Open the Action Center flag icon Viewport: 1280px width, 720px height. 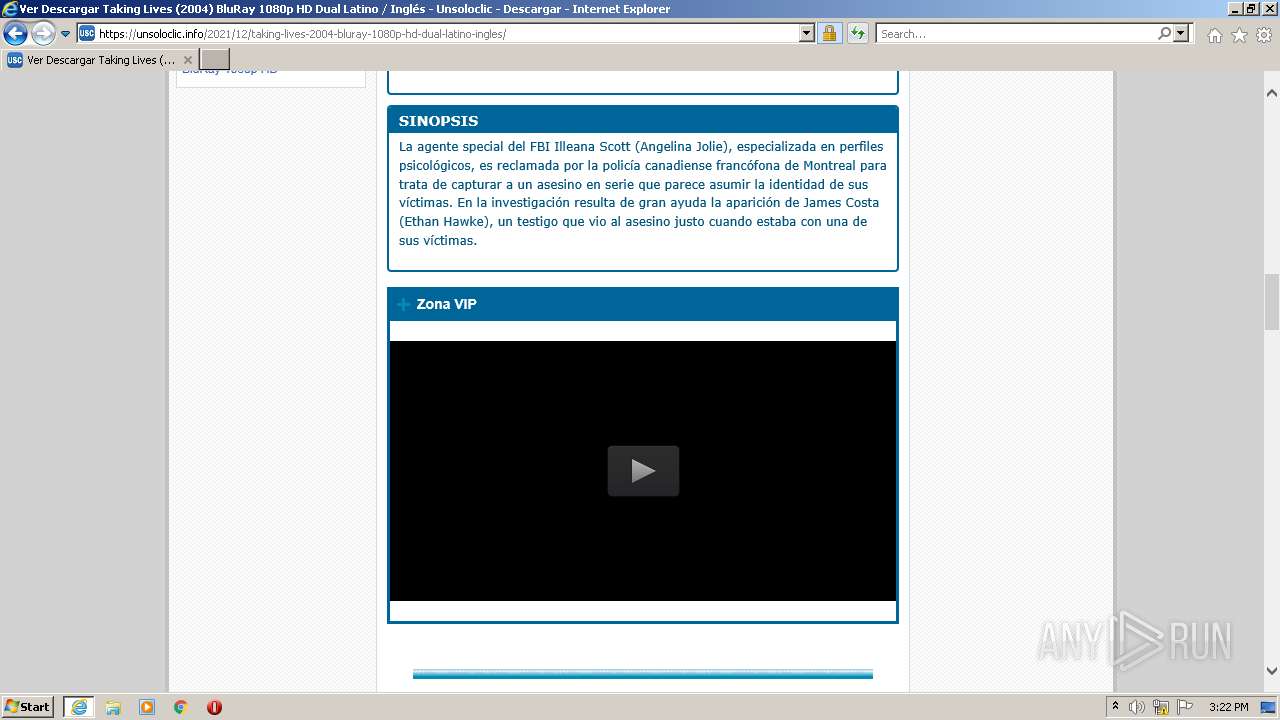pos(1185,707)
